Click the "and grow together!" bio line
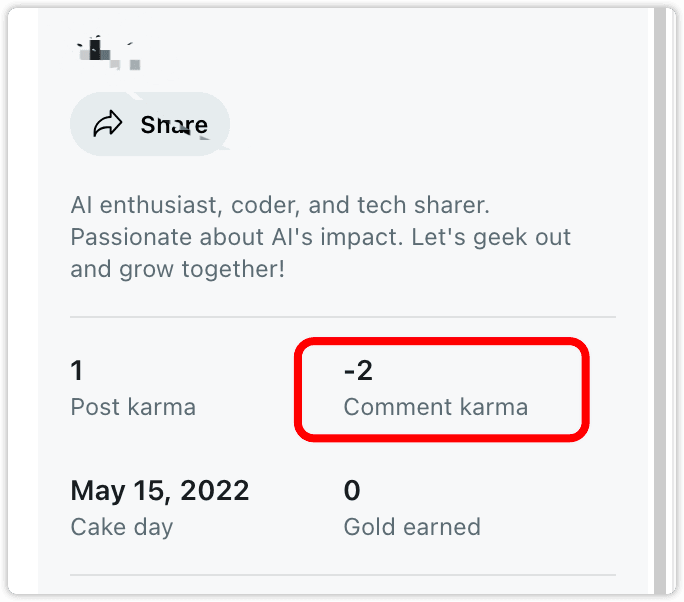 click(177, 270)
